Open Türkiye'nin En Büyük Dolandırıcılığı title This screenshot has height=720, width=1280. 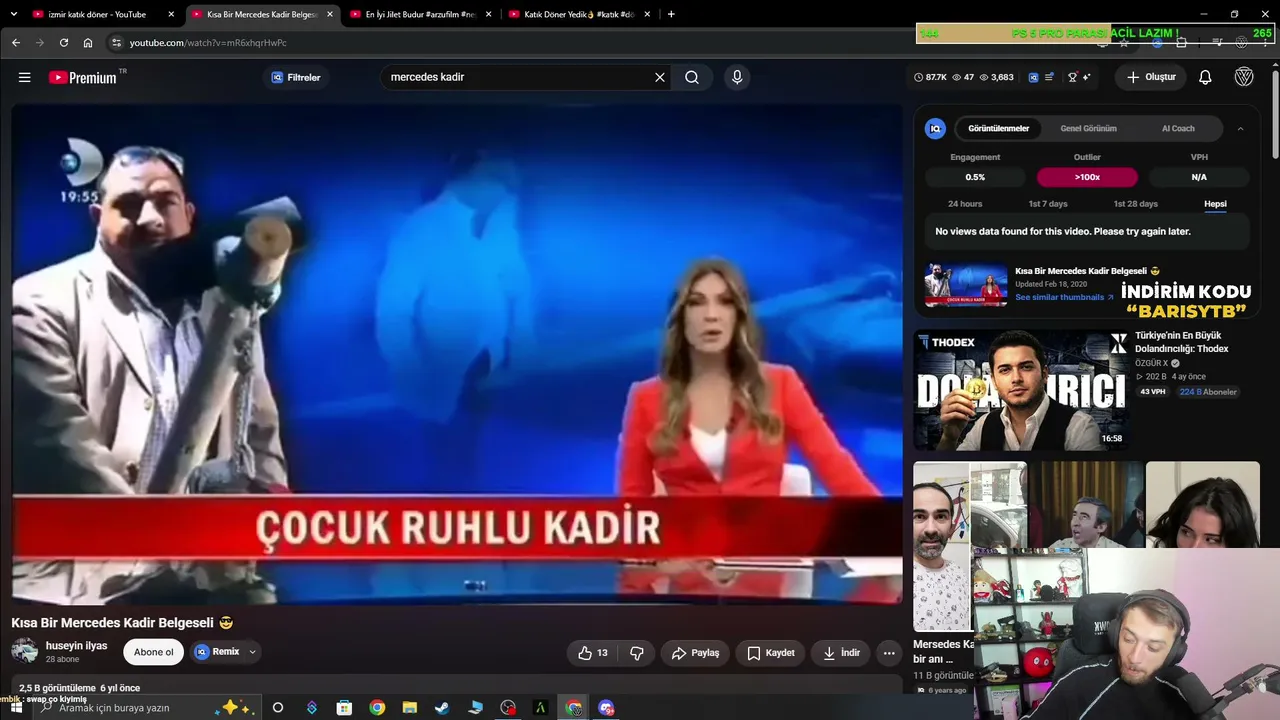point(1182,342)
